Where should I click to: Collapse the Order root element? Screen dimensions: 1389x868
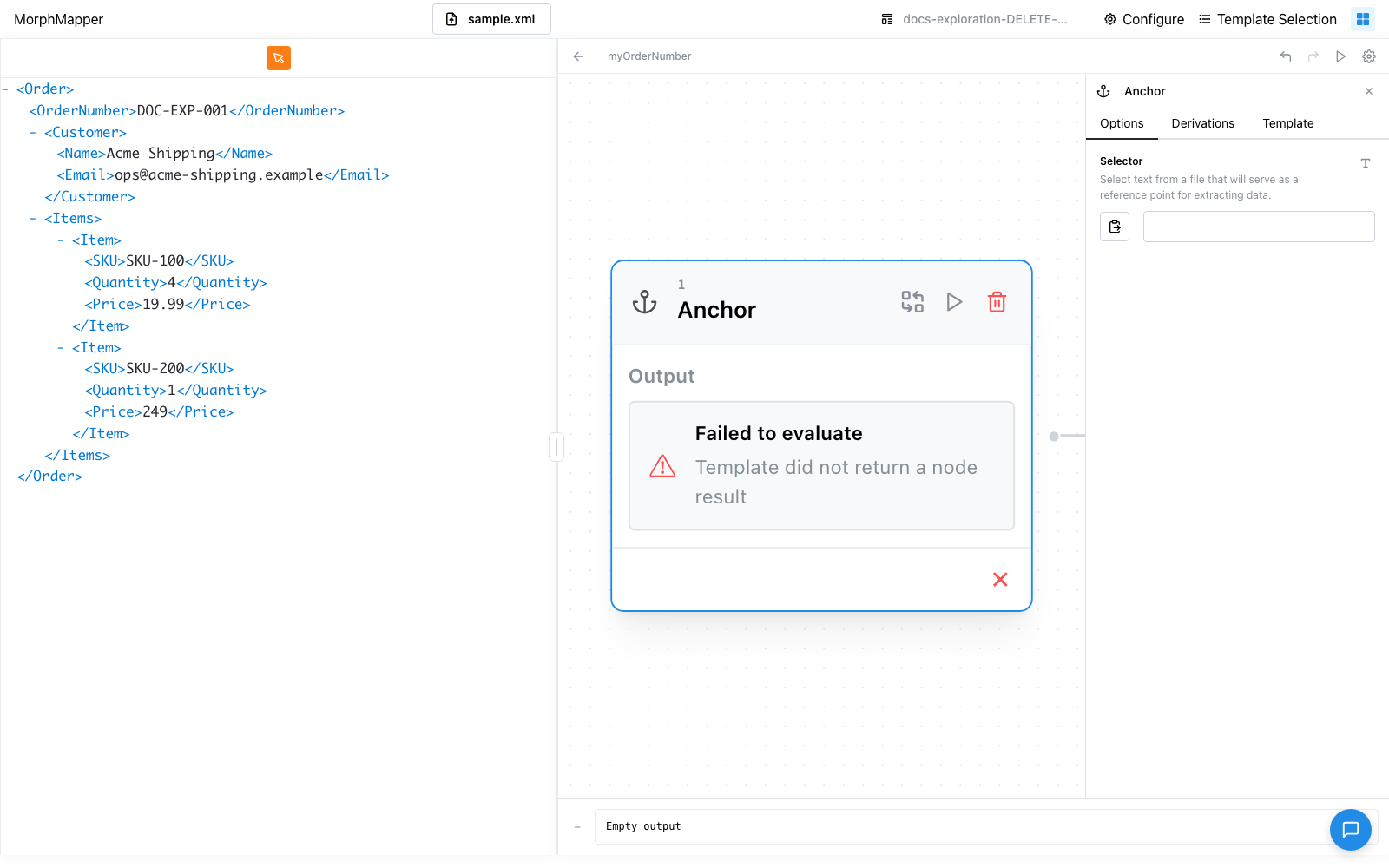coord(6,89)
